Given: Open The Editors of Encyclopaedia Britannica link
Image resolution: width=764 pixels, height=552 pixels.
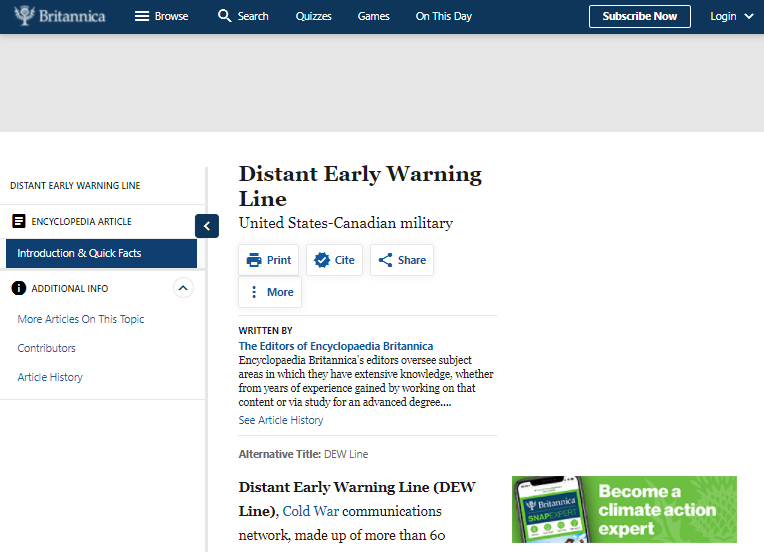Looking at the screenshot, I should point(336,346).
